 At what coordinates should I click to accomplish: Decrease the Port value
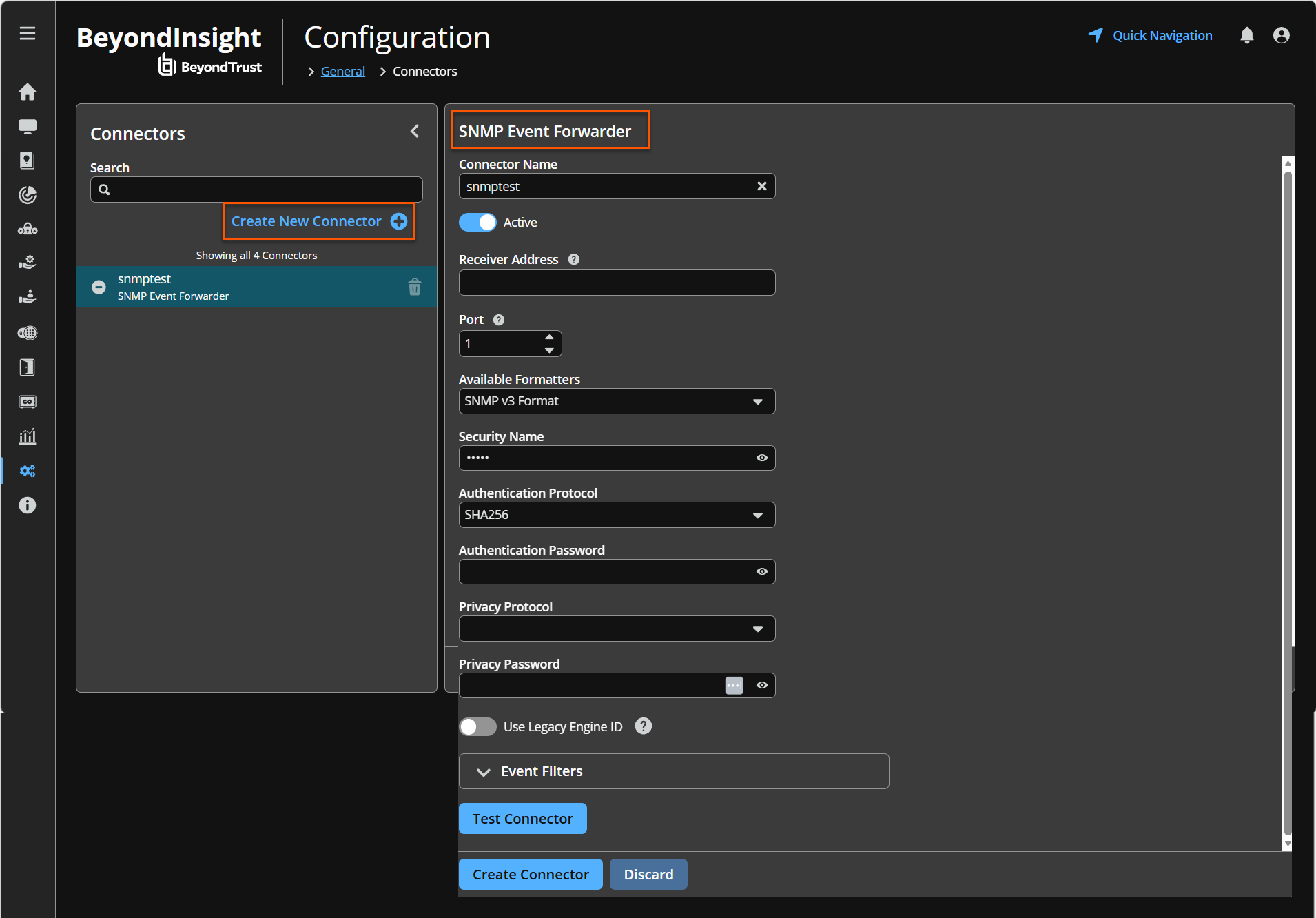[x=549, y=350]
